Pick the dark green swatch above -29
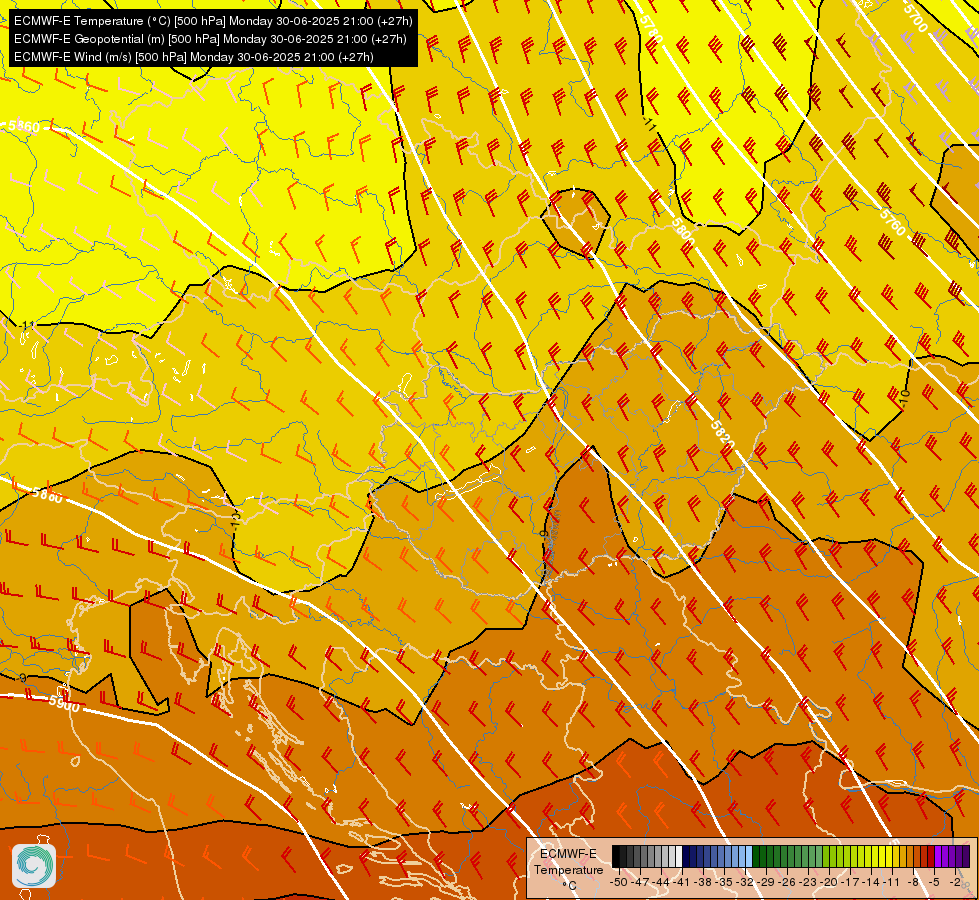979x900 pixels. 756,857
